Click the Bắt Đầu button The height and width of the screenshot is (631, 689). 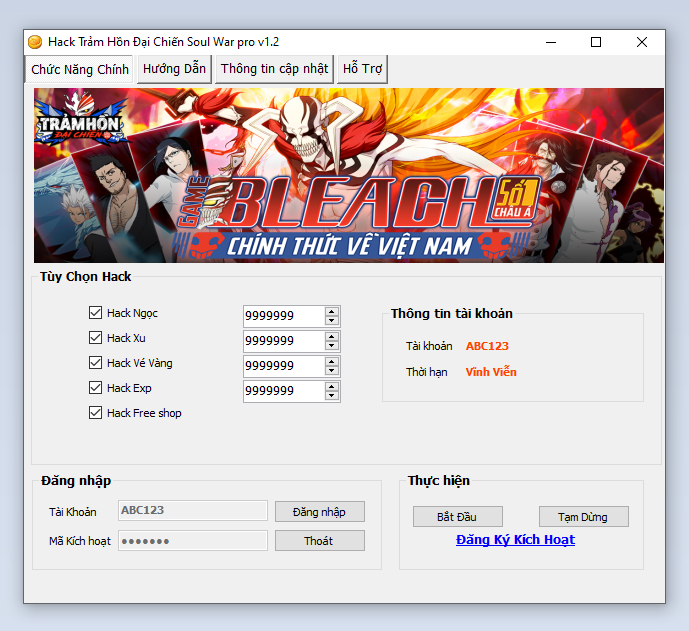tap(457, 517)
